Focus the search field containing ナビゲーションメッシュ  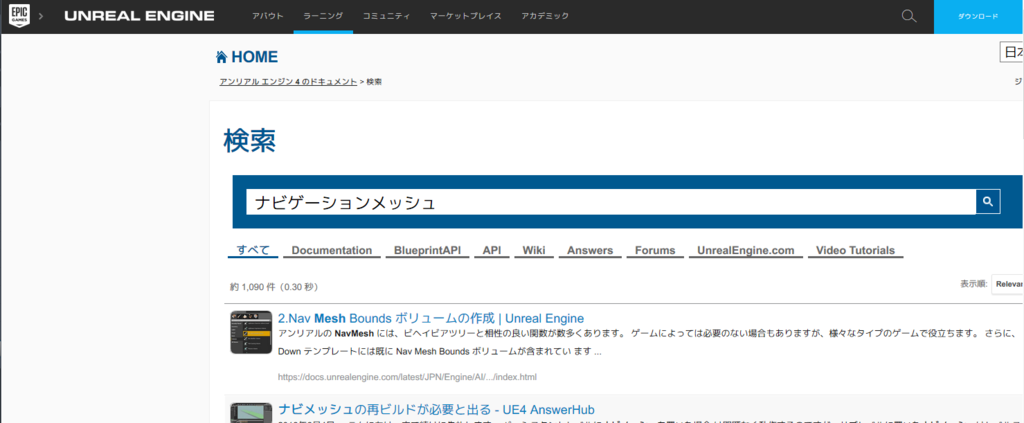[x=611, y=202]
